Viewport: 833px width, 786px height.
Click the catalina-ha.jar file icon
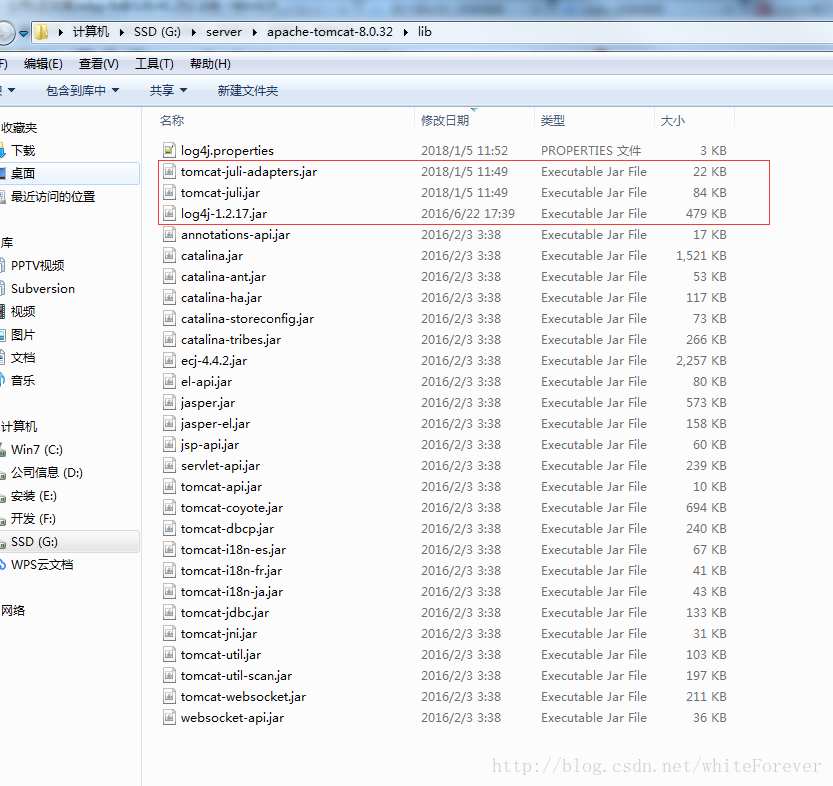(x=169, y=297)
